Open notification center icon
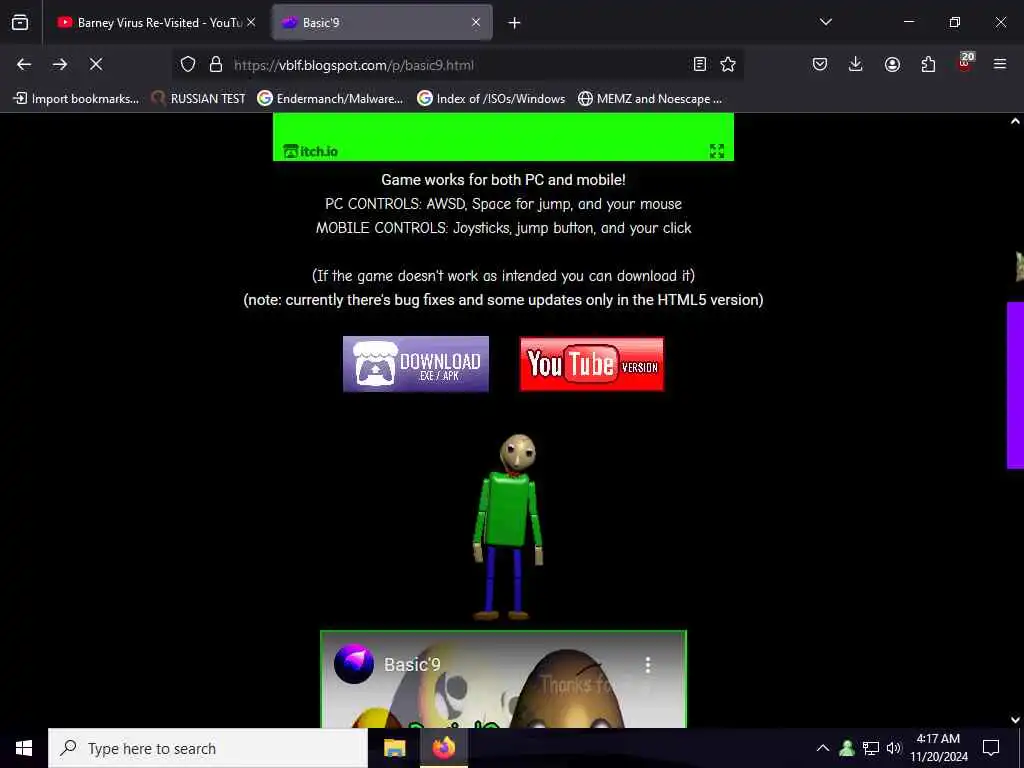Screen dimensions: 1024x768 (991, 748)
